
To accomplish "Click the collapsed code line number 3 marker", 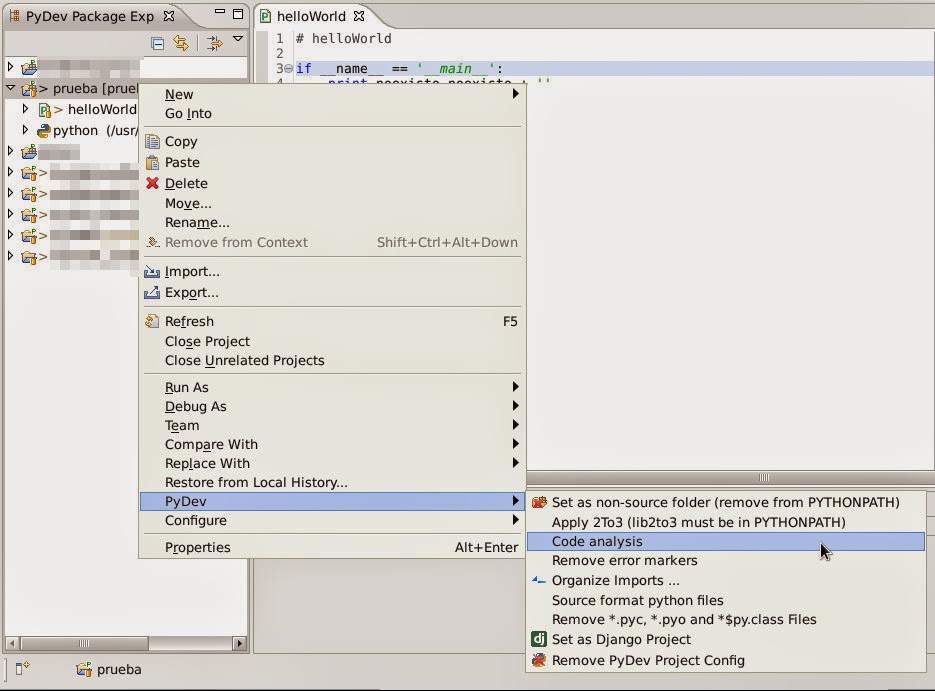I will click(x=288, y=68).
